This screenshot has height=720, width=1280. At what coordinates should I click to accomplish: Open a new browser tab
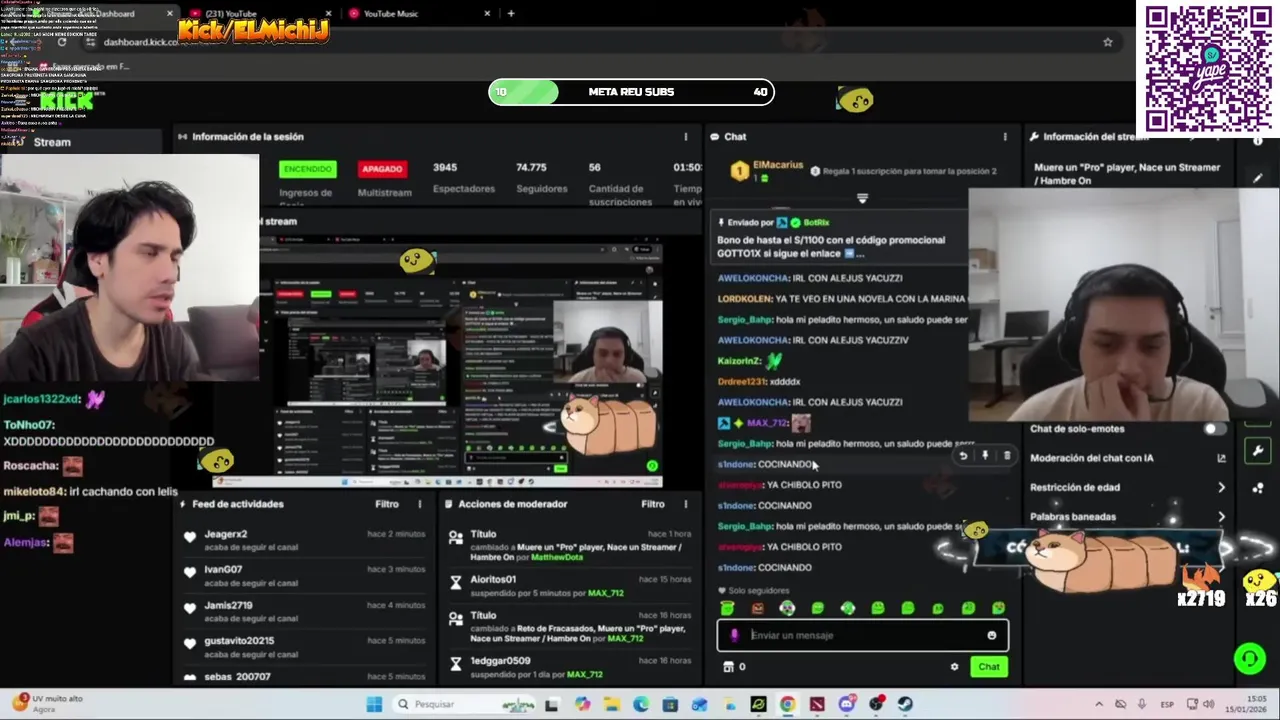(511, 13)
